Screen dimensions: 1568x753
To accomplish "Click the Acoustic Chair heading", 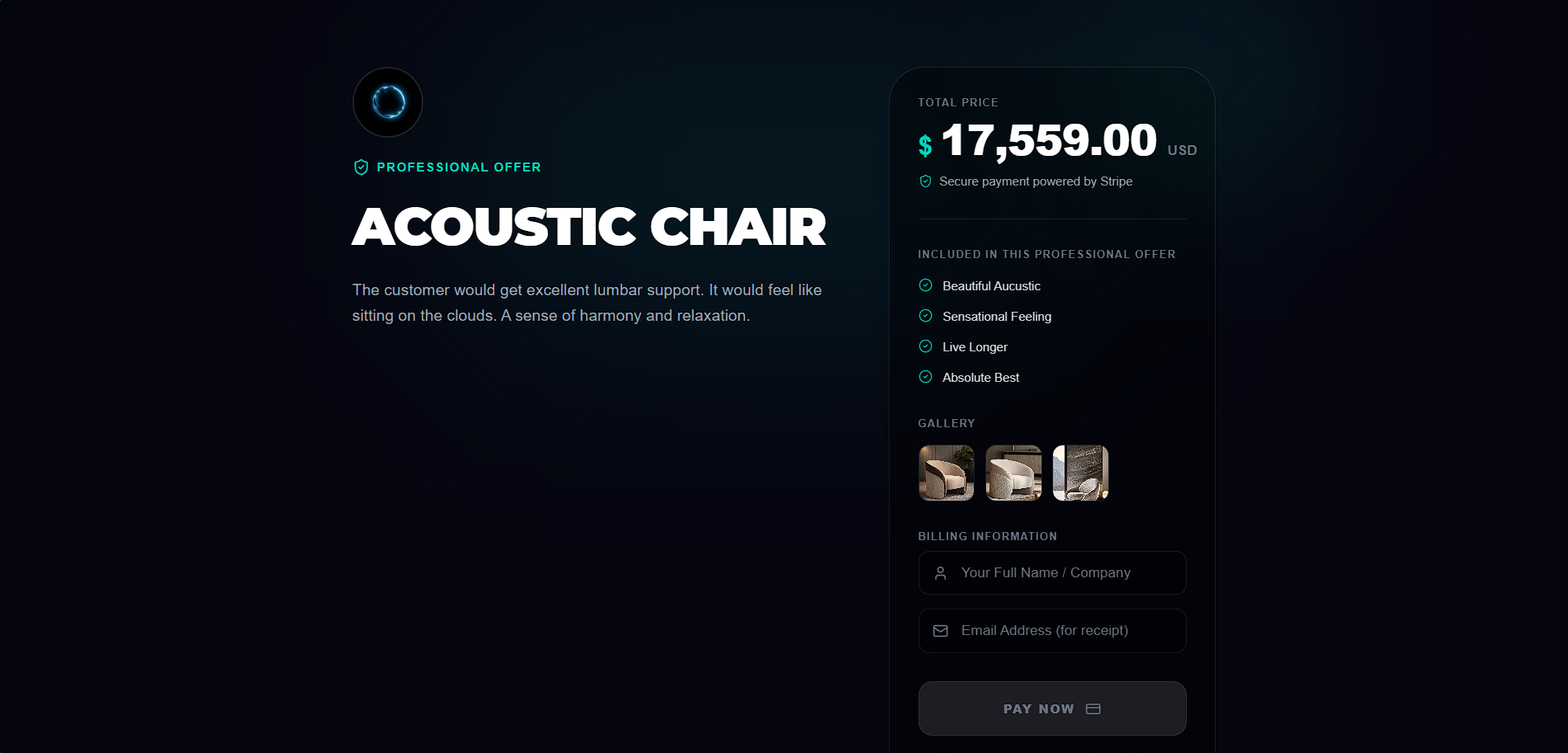I will 588,227.
